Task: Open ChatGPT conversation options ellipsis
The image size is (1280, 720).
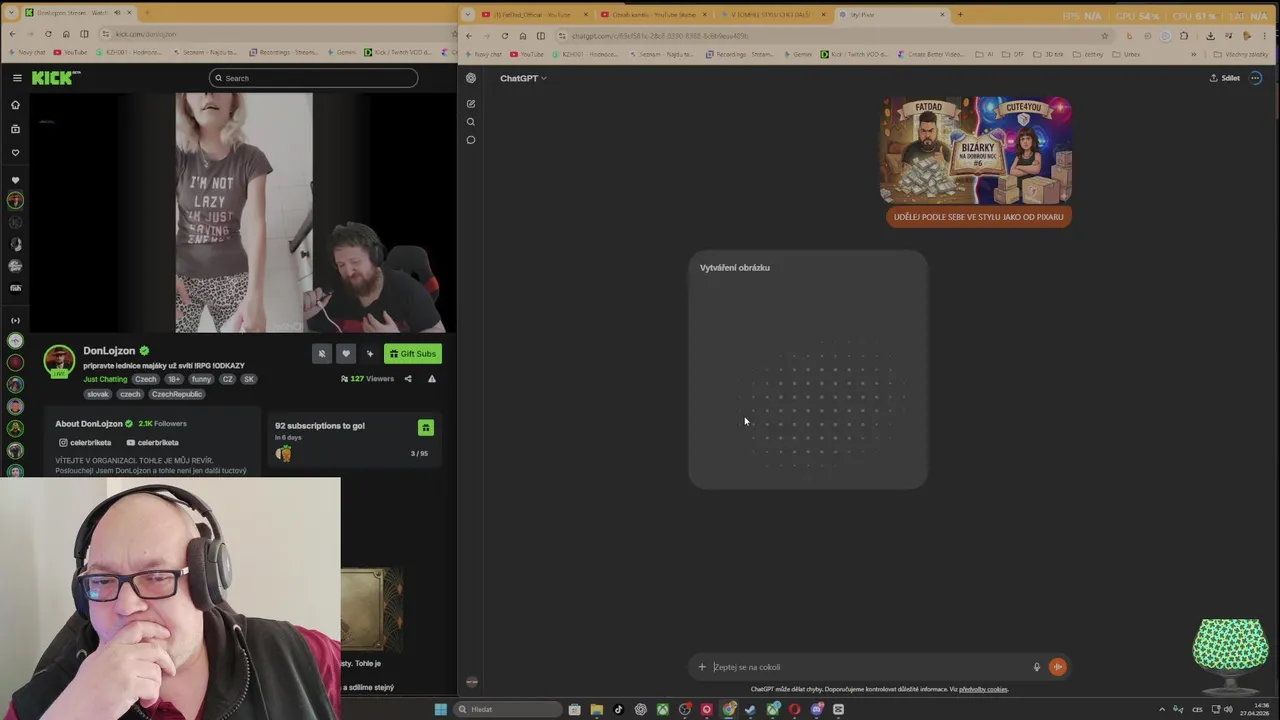Action: coord(1256,78)
